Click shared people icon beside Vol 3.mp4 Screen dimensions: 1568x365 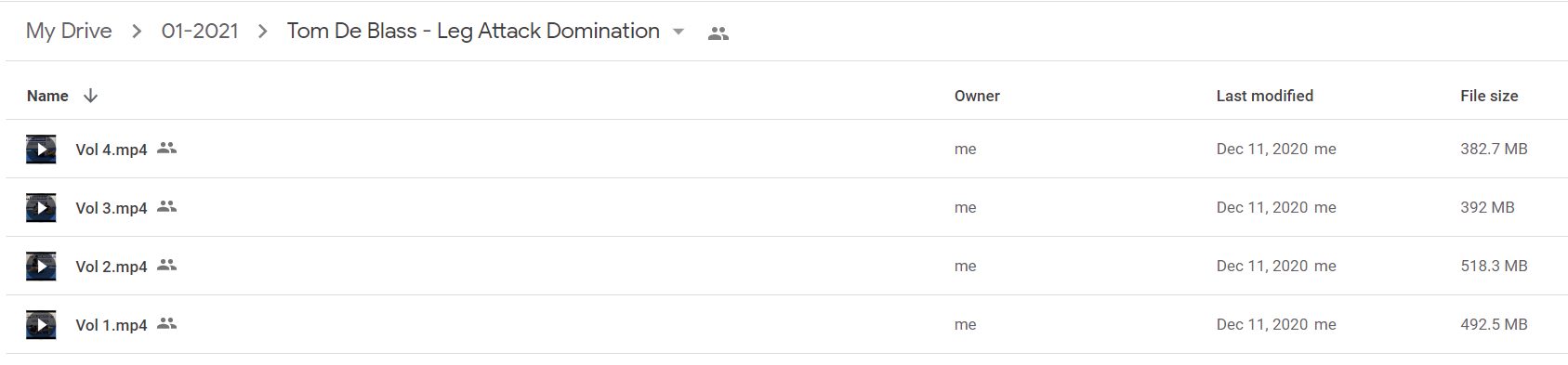(166, 206)
